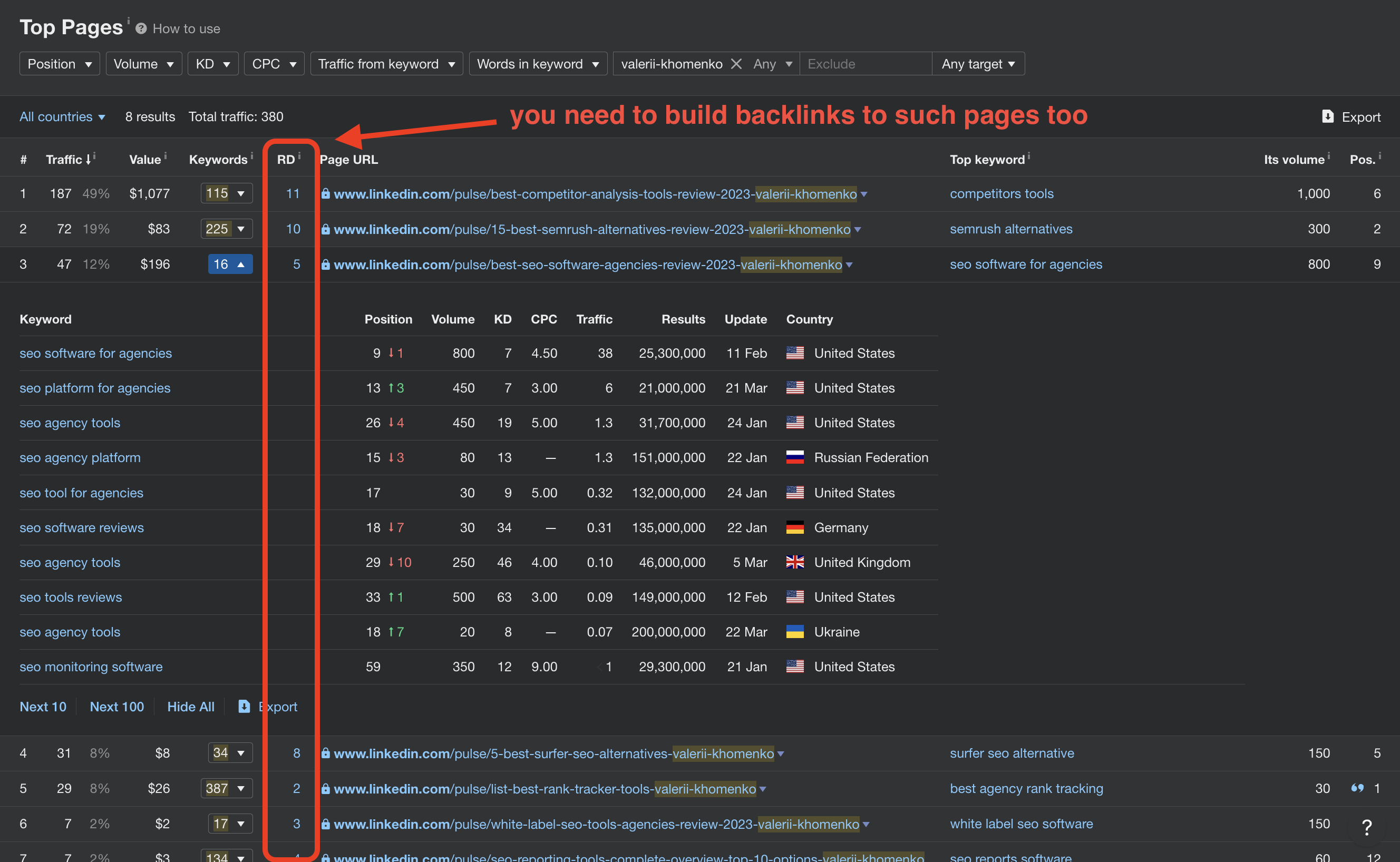Click the Exclude input field

[x=866, y=64]
